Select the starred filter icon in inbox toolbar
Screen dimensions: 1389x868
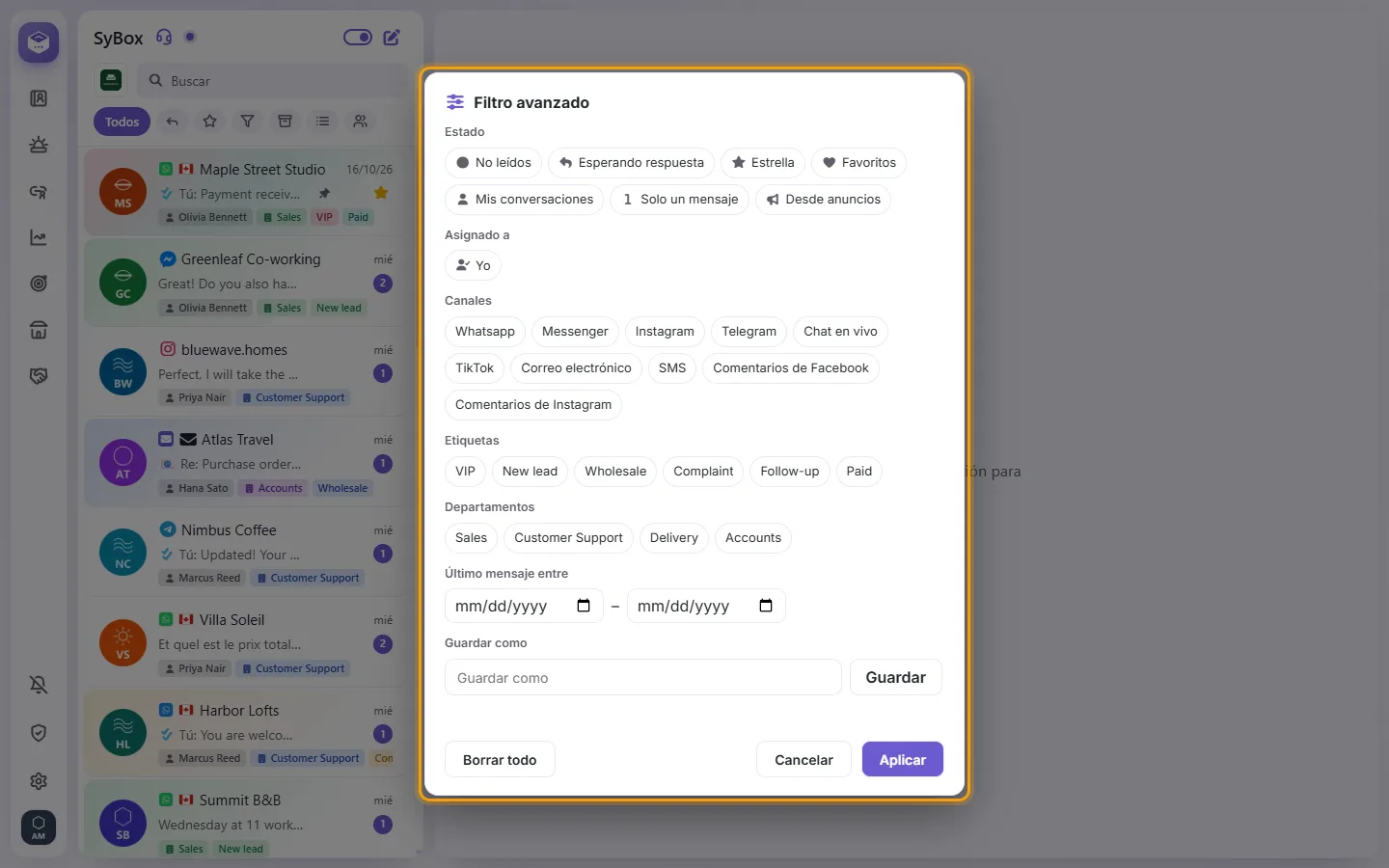209,122
